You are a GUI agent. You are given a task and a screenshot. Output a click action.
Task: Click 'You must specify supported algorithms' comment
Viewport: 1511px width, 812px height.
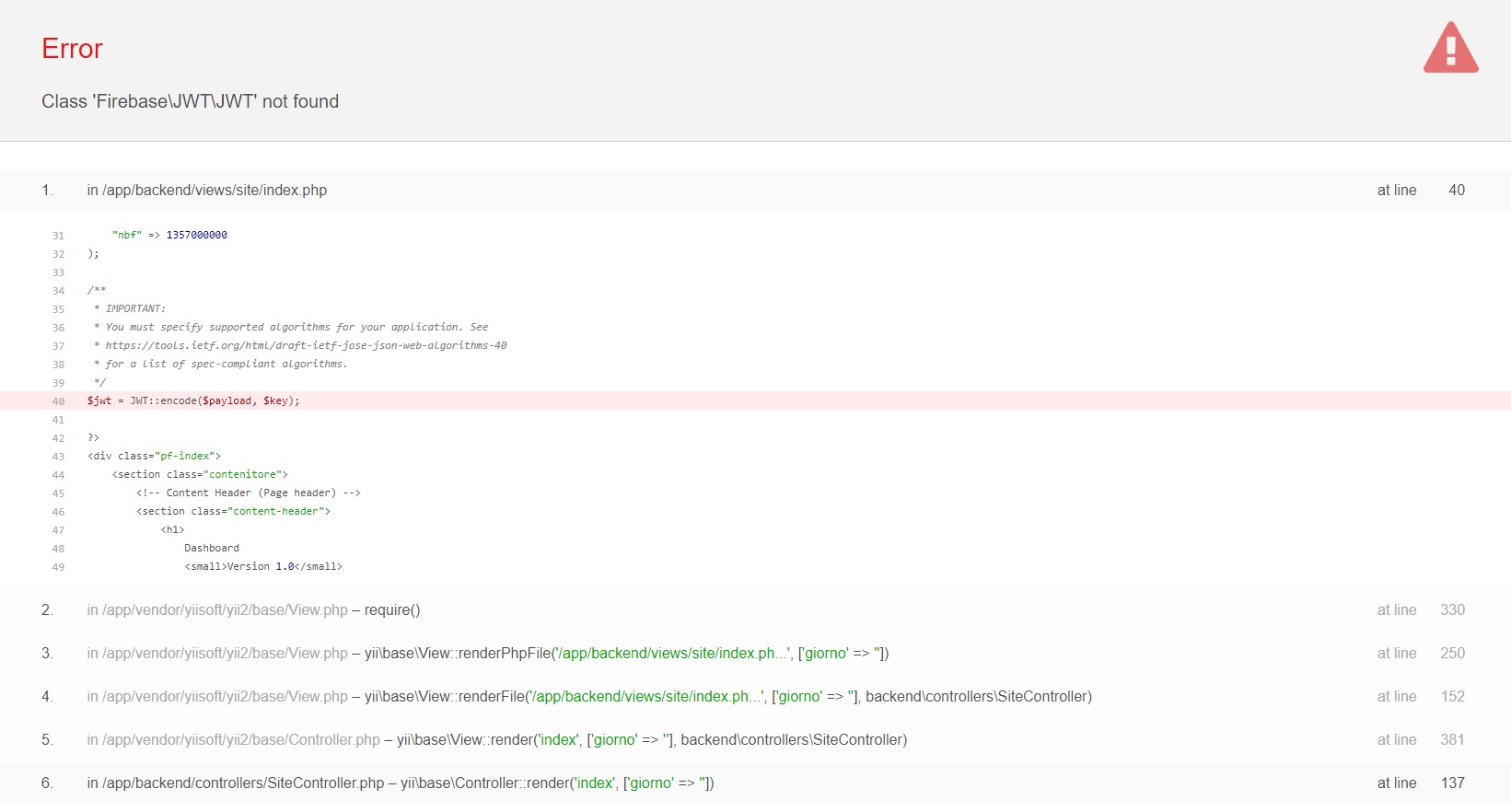tap(291, 327)
